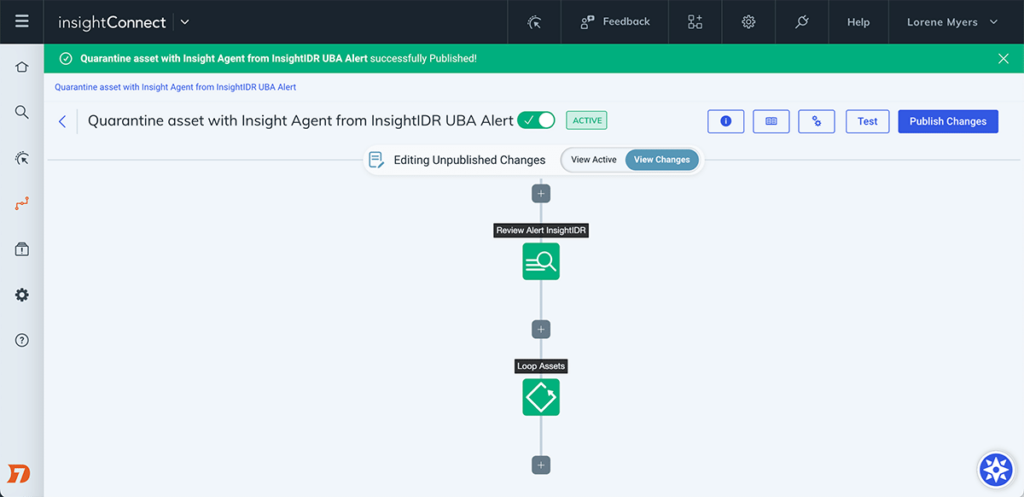Open the Workflows icon in sidebar
This screenshot has height=497, width=1024.
[x=22, y=203]
